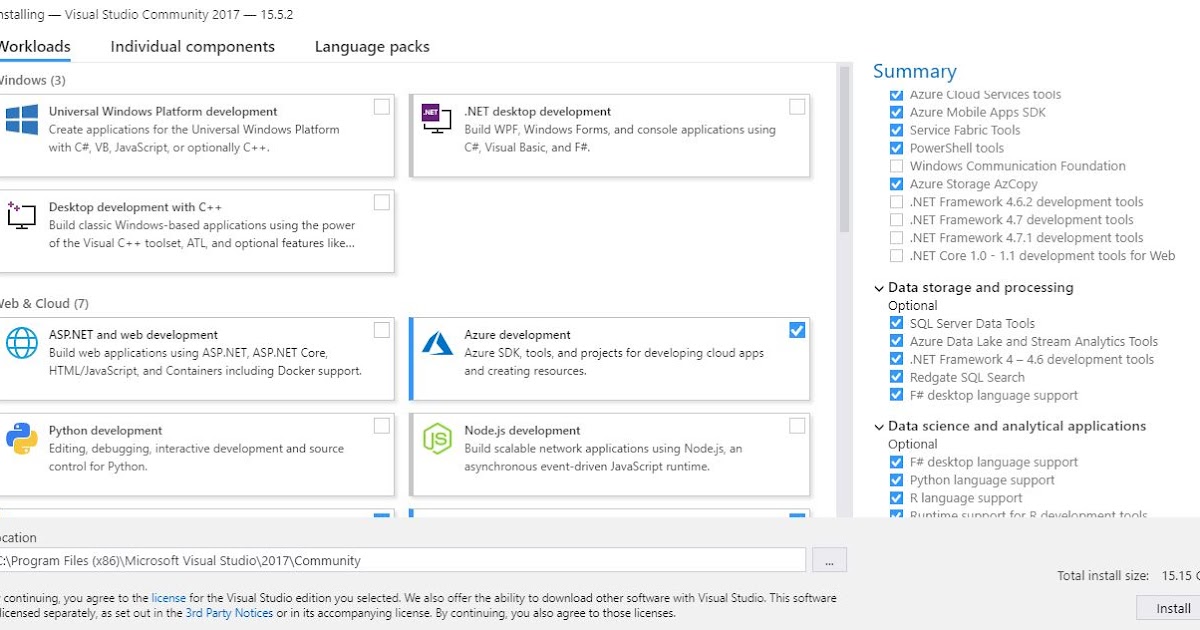This screenshot has height=630, width=1200.
Task: Select the Desktop development with C++ icon
Action: click(x=20, y=215)
